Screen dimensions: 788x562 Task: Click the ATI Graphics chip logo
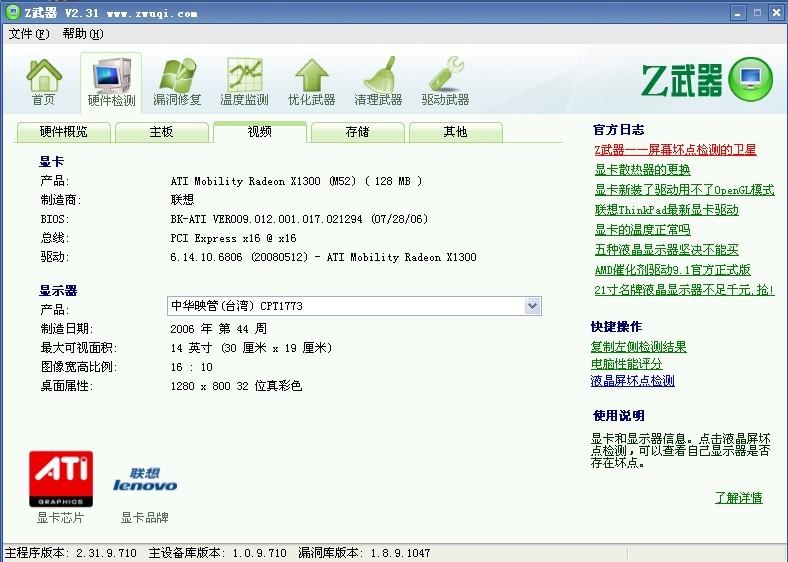pyautogui.click(x=61, y=479)
